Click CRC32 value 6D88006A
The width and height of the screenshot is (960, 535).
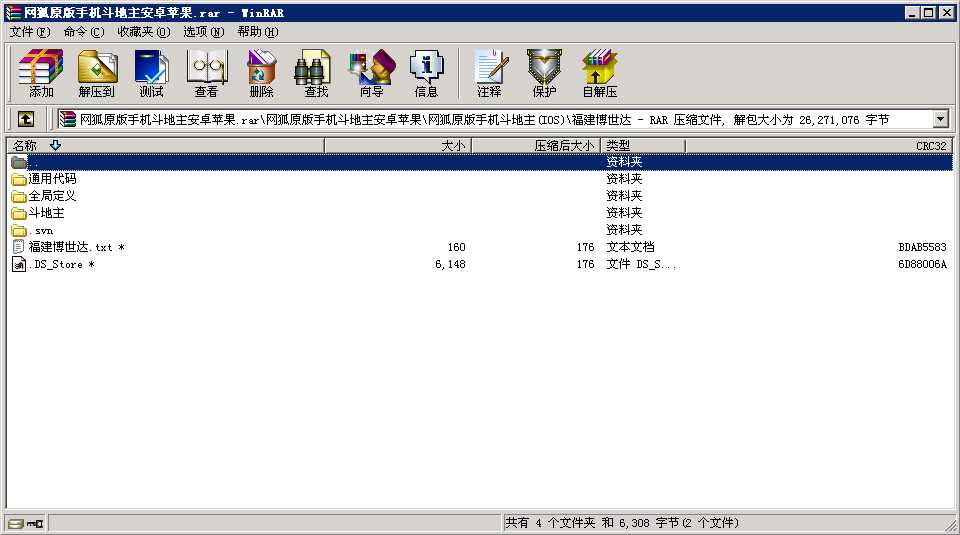(922, 264)
